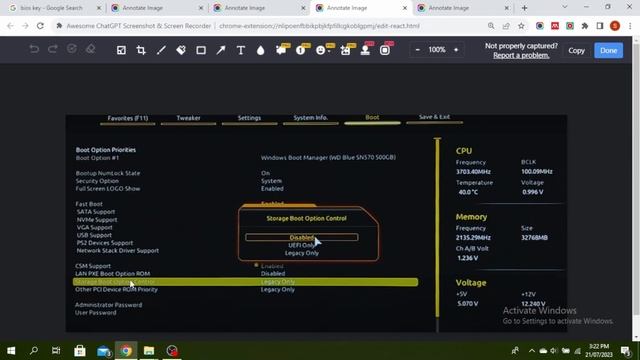Open the taskbar clock showing 3:22 PM

pyautogui.click(x=599, y=351)
